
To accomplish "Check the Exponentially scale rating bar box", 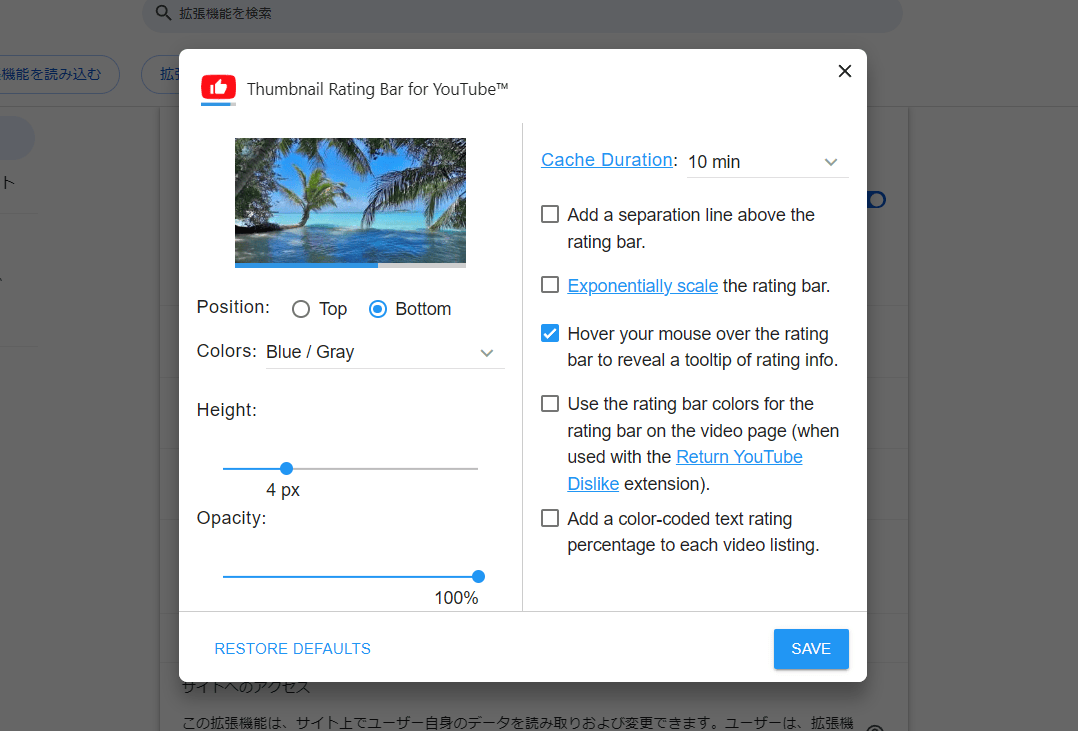I will (550, 285).
